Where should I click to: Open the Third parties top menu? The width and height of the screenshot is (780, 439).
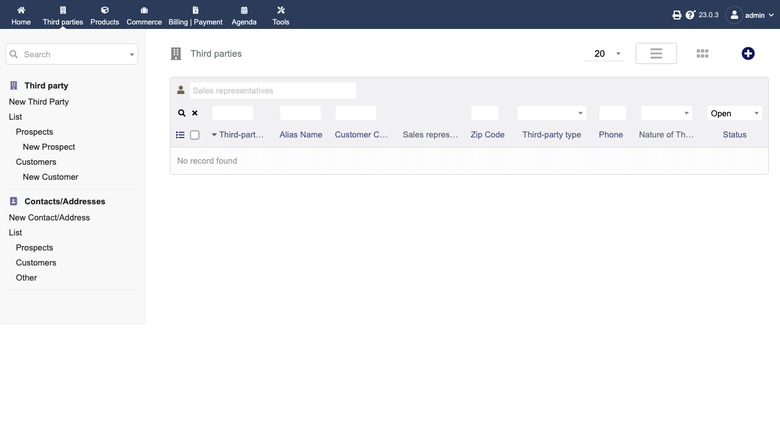coord(63,15)
